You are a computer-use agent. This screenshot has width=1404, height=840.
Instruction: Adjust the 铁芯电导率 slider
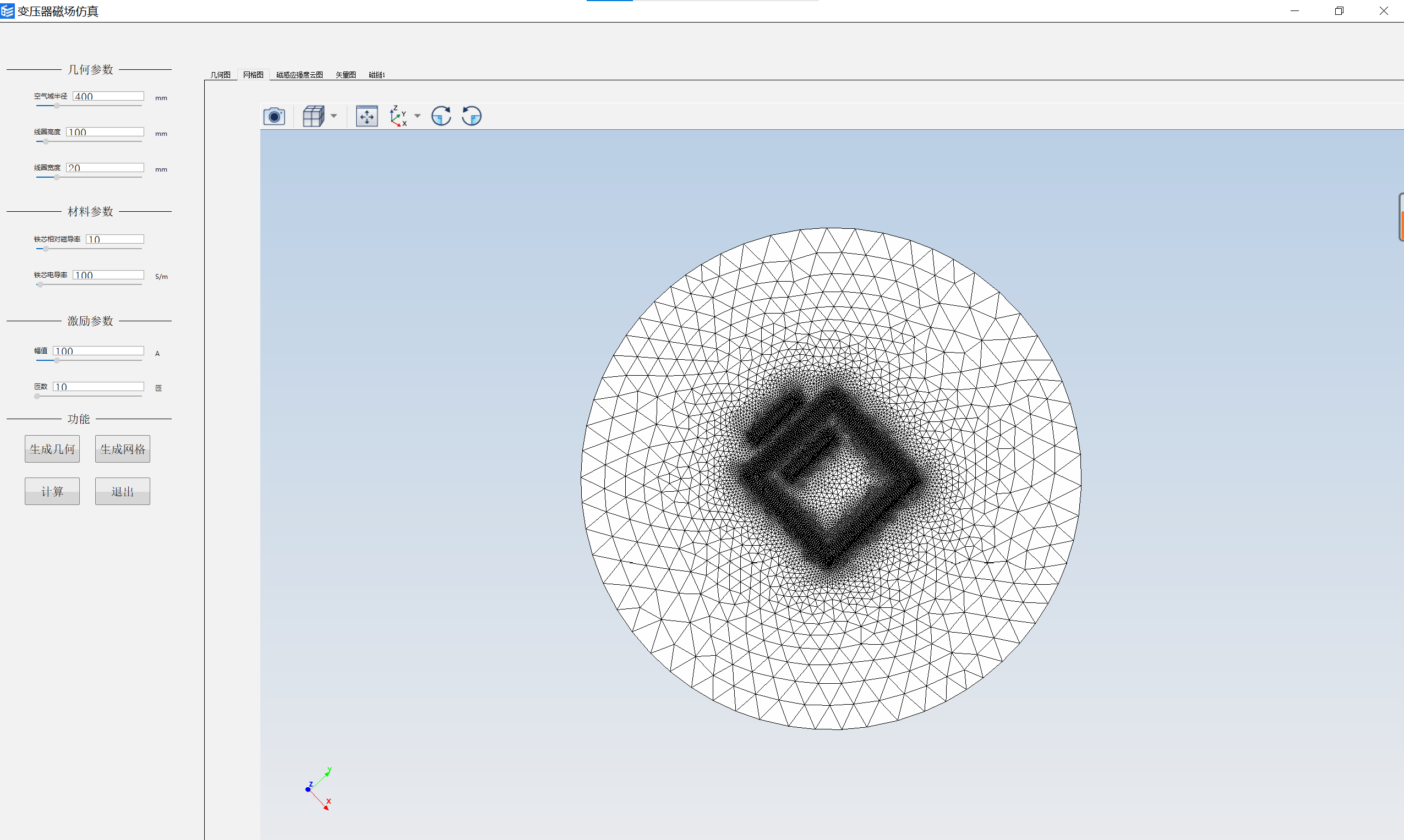pyautogui.click(x=89, y=285)
